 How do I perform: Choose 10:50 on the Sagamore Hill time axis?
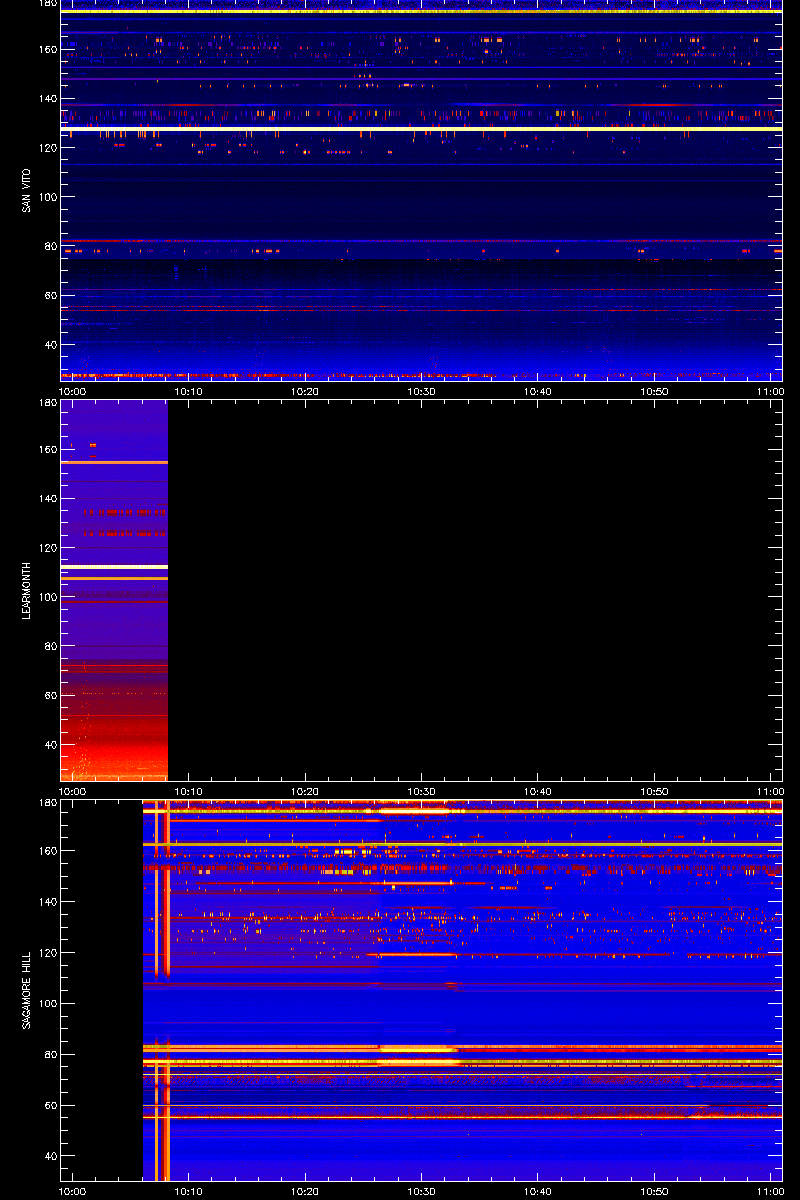point(655,1191)
